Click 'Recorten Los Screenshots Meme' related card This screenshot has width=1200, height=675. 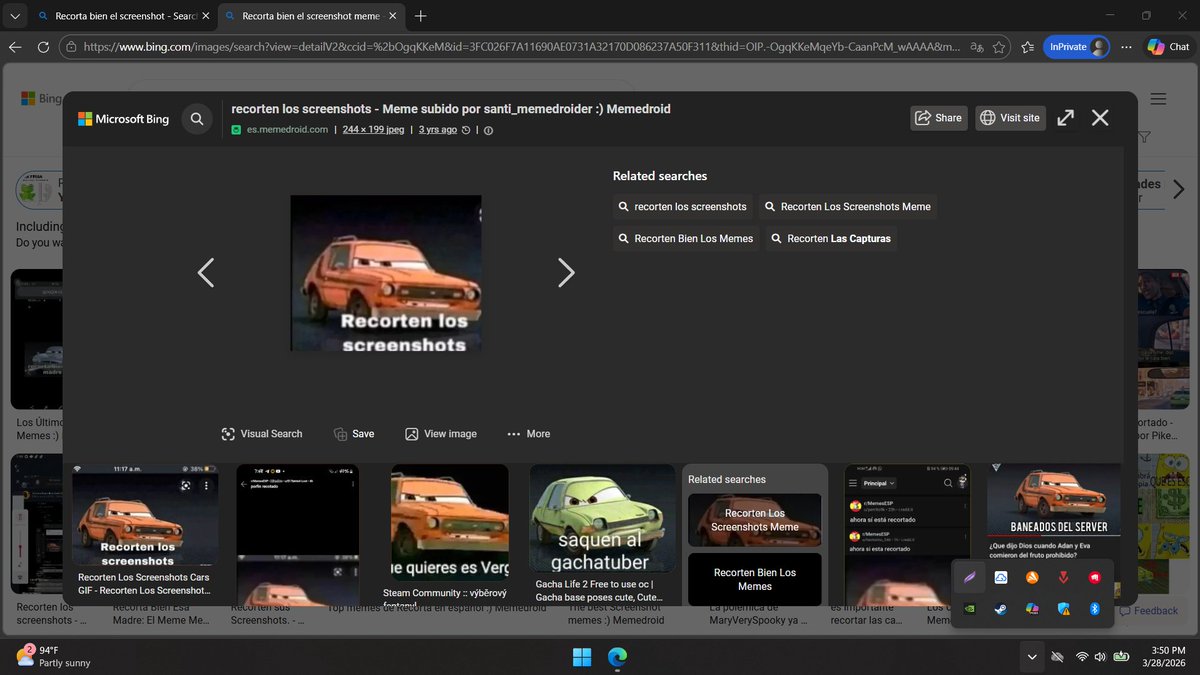pyautogui.click(x=755, y=520)
